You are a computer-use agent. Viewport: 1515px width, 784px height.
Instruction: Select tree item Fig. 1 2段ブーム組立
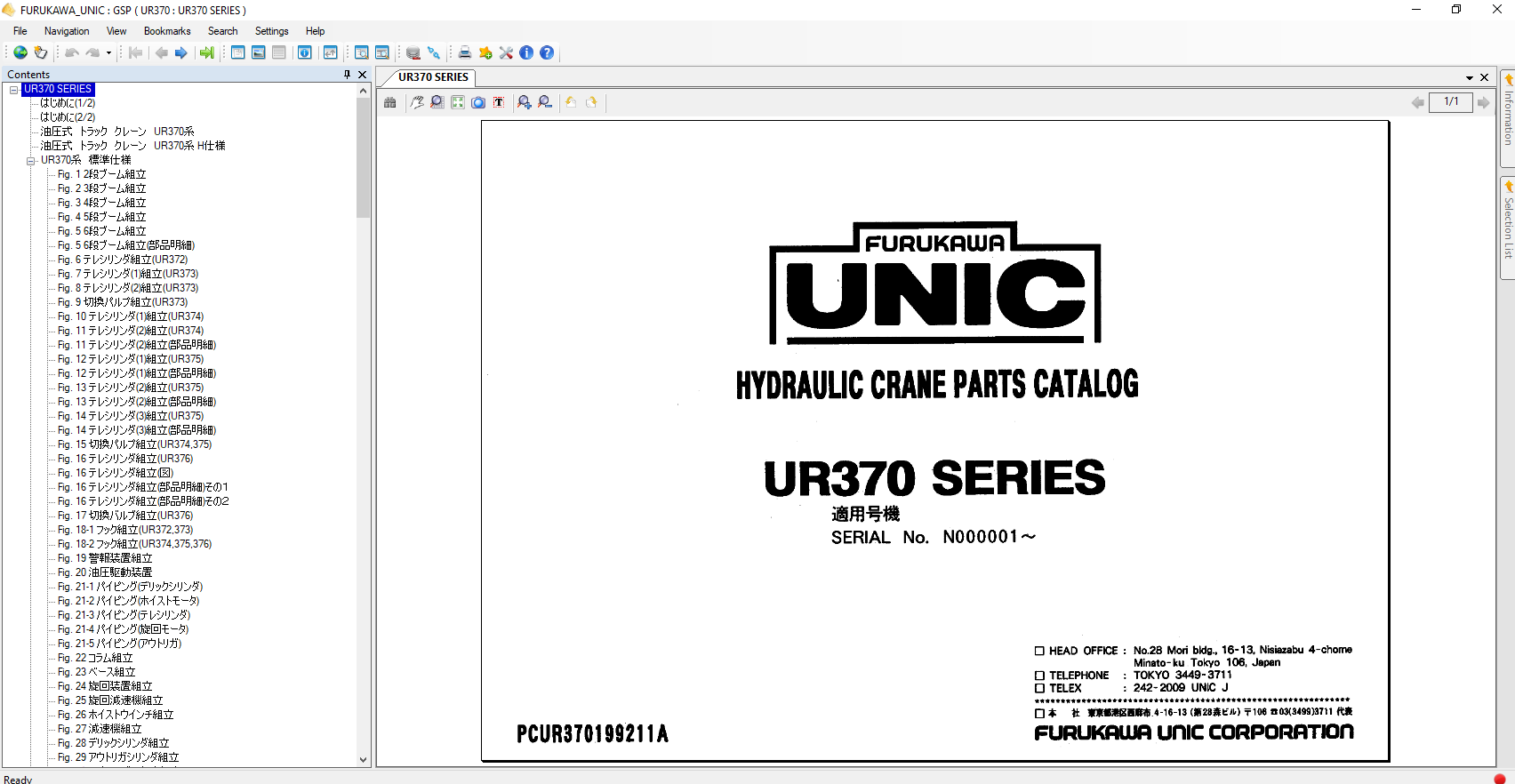tap(101, 174)
